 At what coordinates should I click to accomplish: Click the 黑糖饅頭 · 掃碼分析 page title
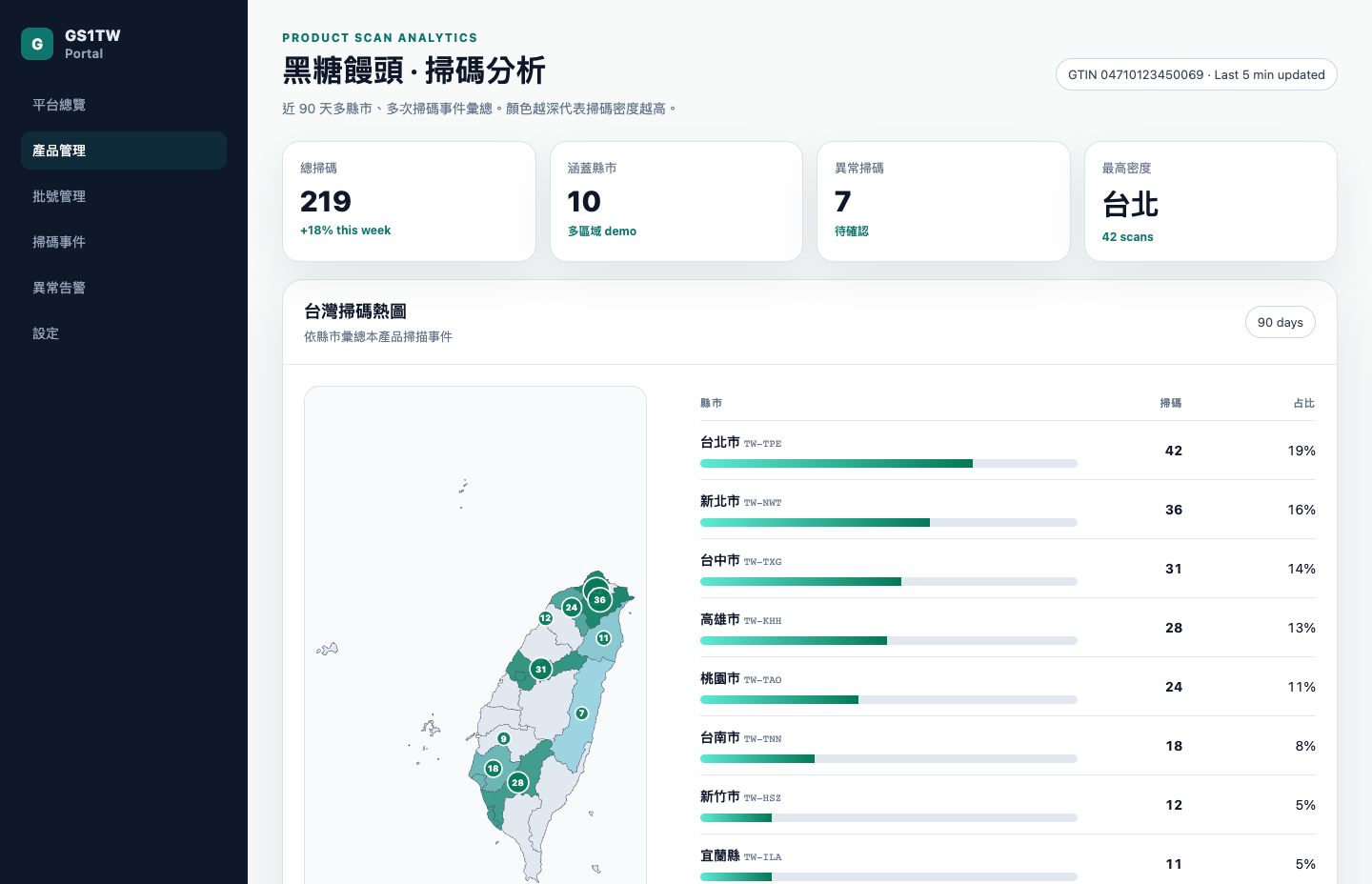tap(414, 71)
